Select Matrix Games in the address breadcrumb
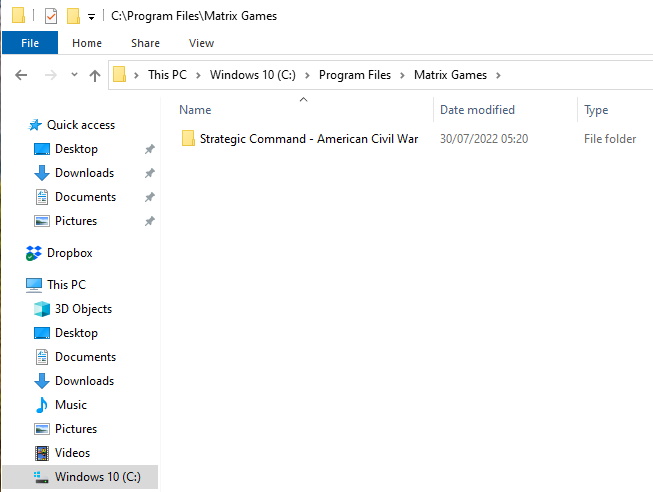Image resolution: width=653 pixels, height=492 pixels. (450, 75)
